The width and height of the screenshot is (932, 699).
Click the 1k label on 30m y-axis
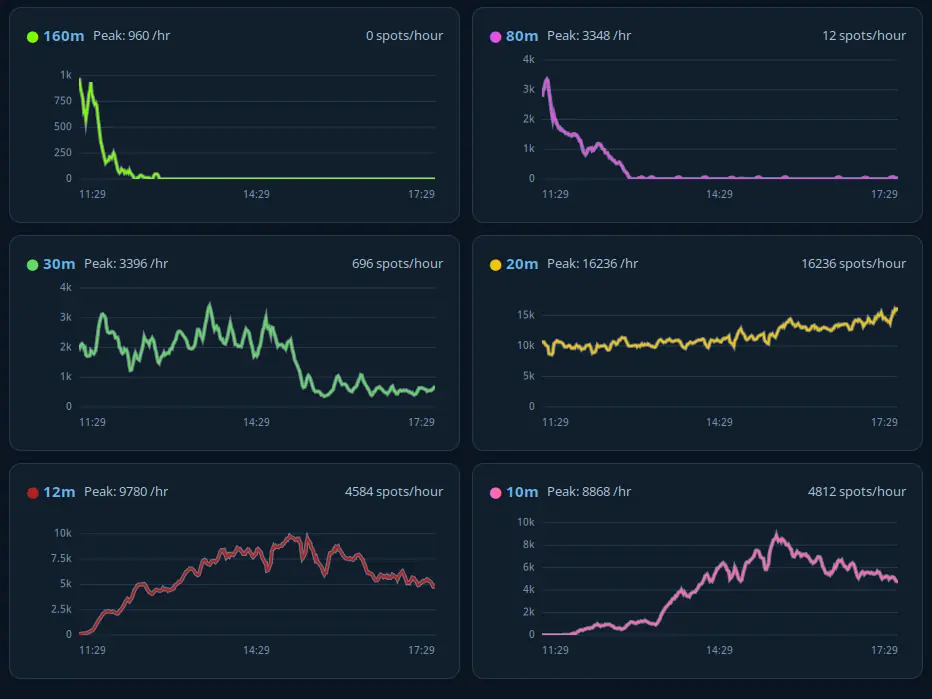coord(65,377)
